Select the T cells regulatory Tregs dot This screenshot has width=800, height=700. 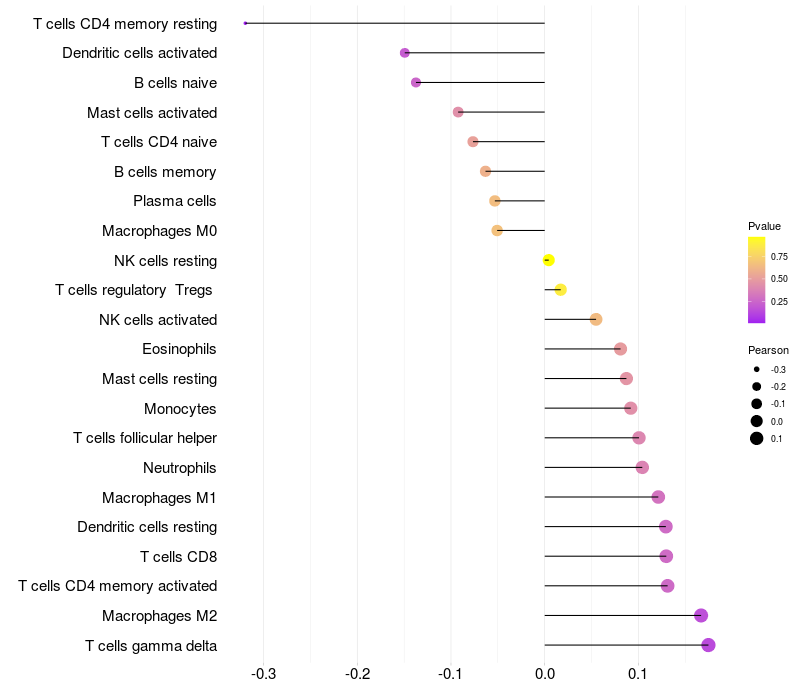(560, 290)
